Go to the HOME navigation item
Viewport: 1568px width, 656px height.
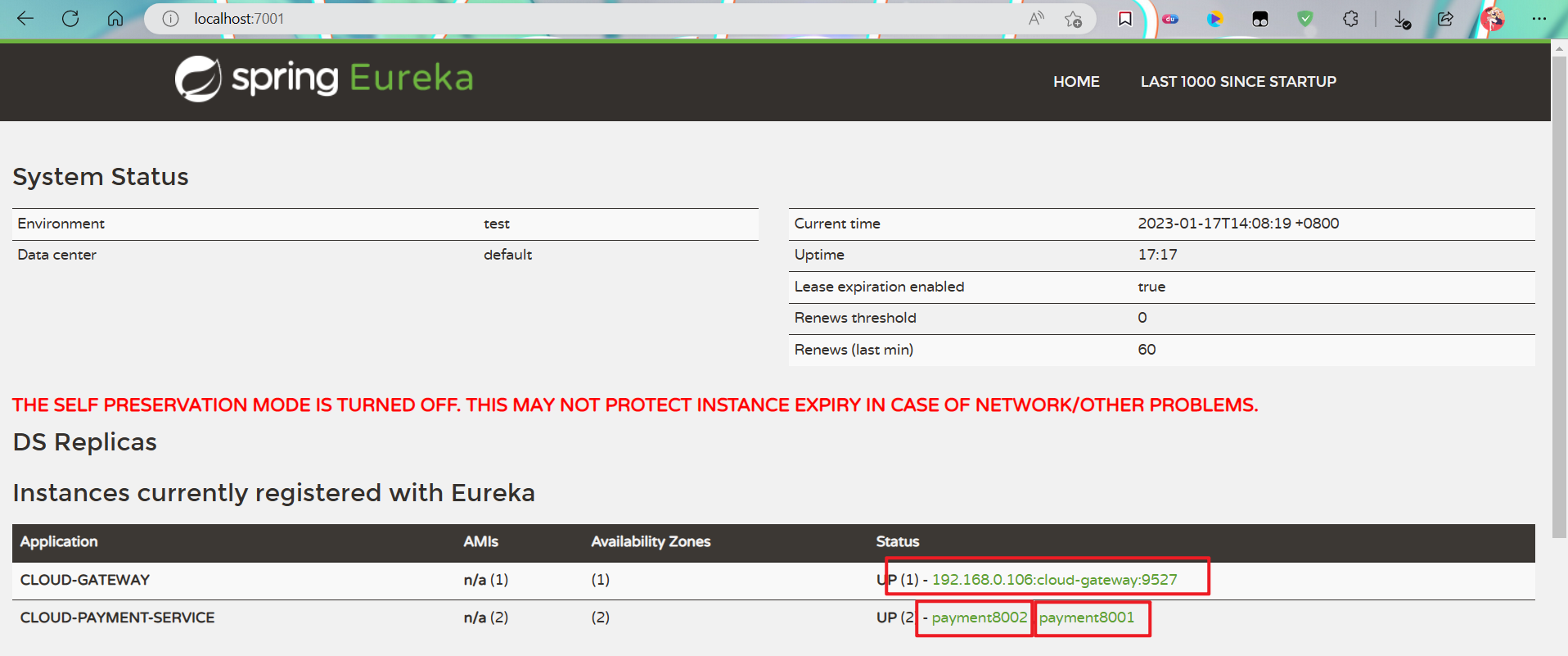point(1076,82)
